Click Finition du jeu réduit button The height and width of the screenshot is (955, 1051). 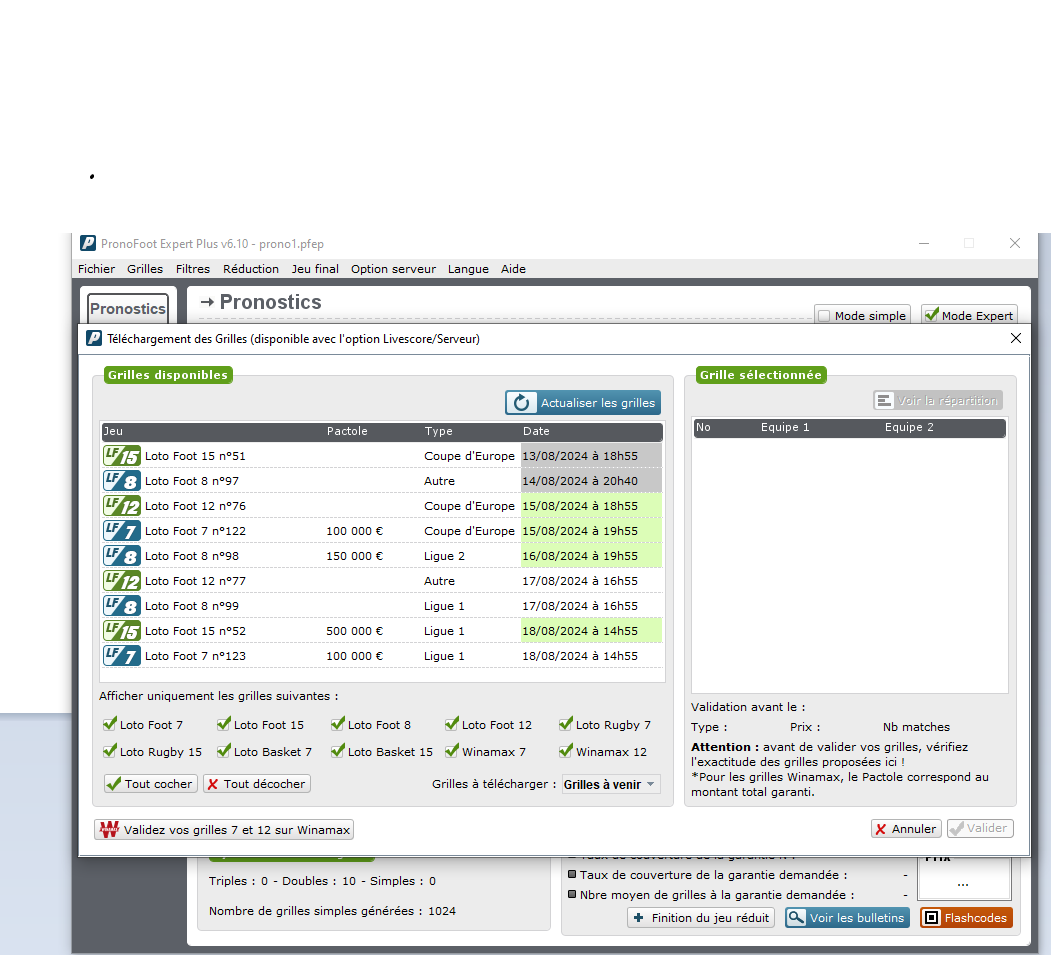pyautogui.click(x=701, y=917)
